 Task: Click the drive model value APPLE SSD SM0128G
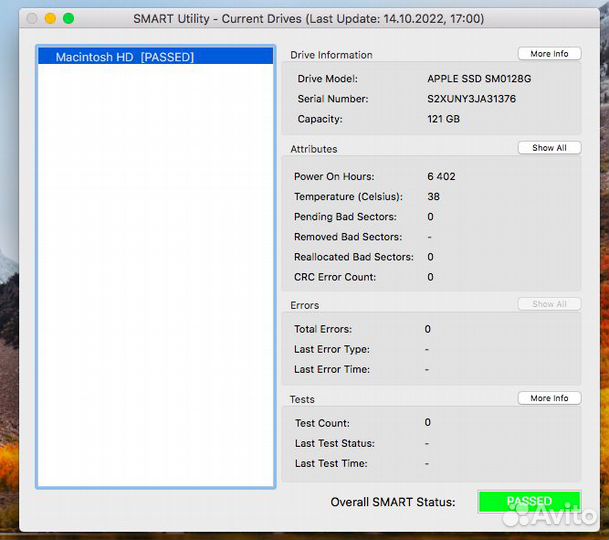479,78
